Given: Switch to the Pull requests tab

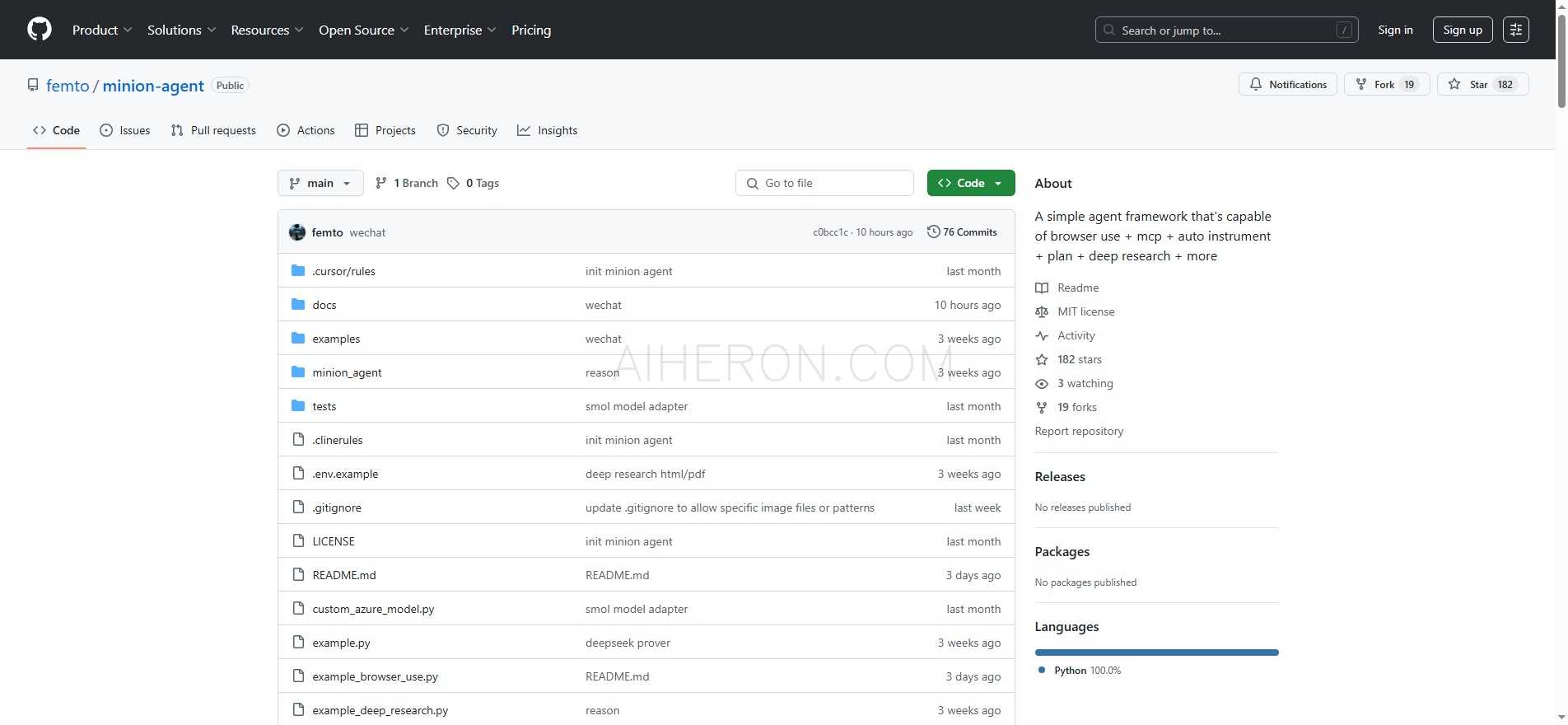Looking at the screenshot, I should pyautogui.click(x=213, y=130).
